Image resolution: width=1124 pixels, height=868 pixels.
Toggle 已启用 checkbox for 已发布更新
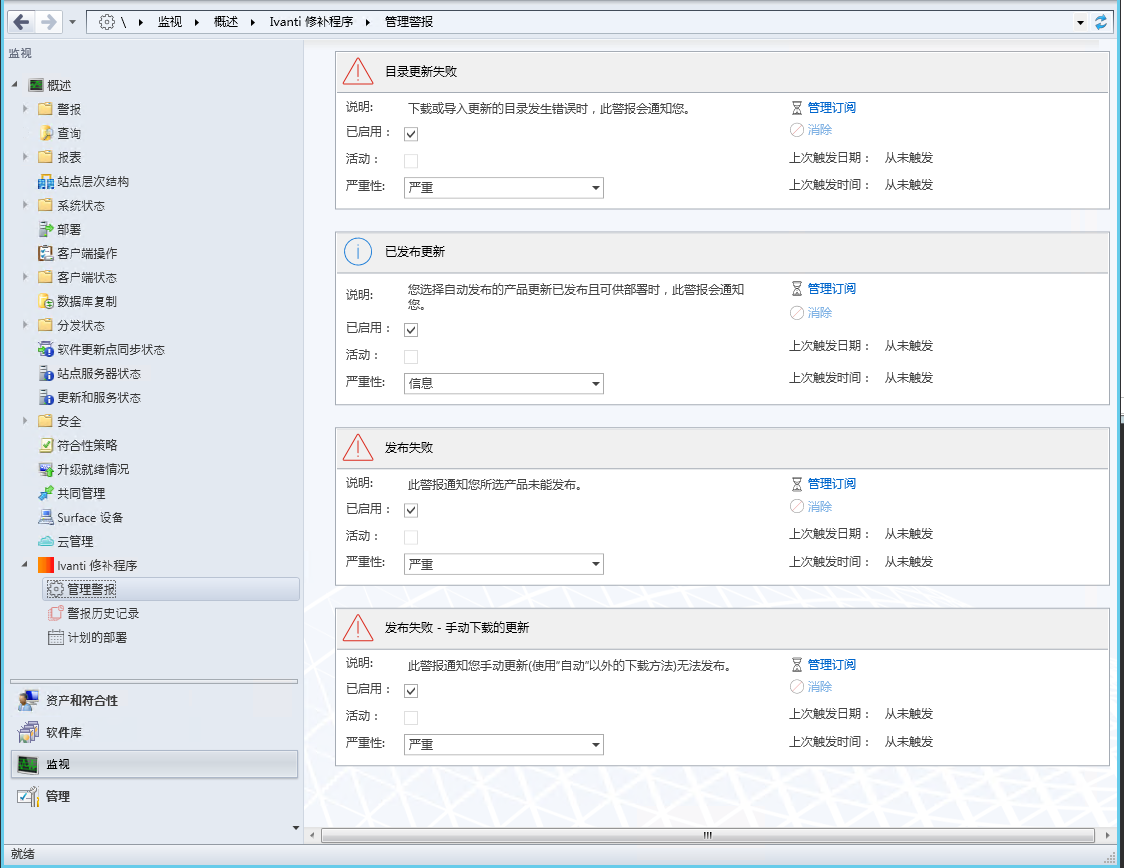pyautogui.click(x=411, y=330)
